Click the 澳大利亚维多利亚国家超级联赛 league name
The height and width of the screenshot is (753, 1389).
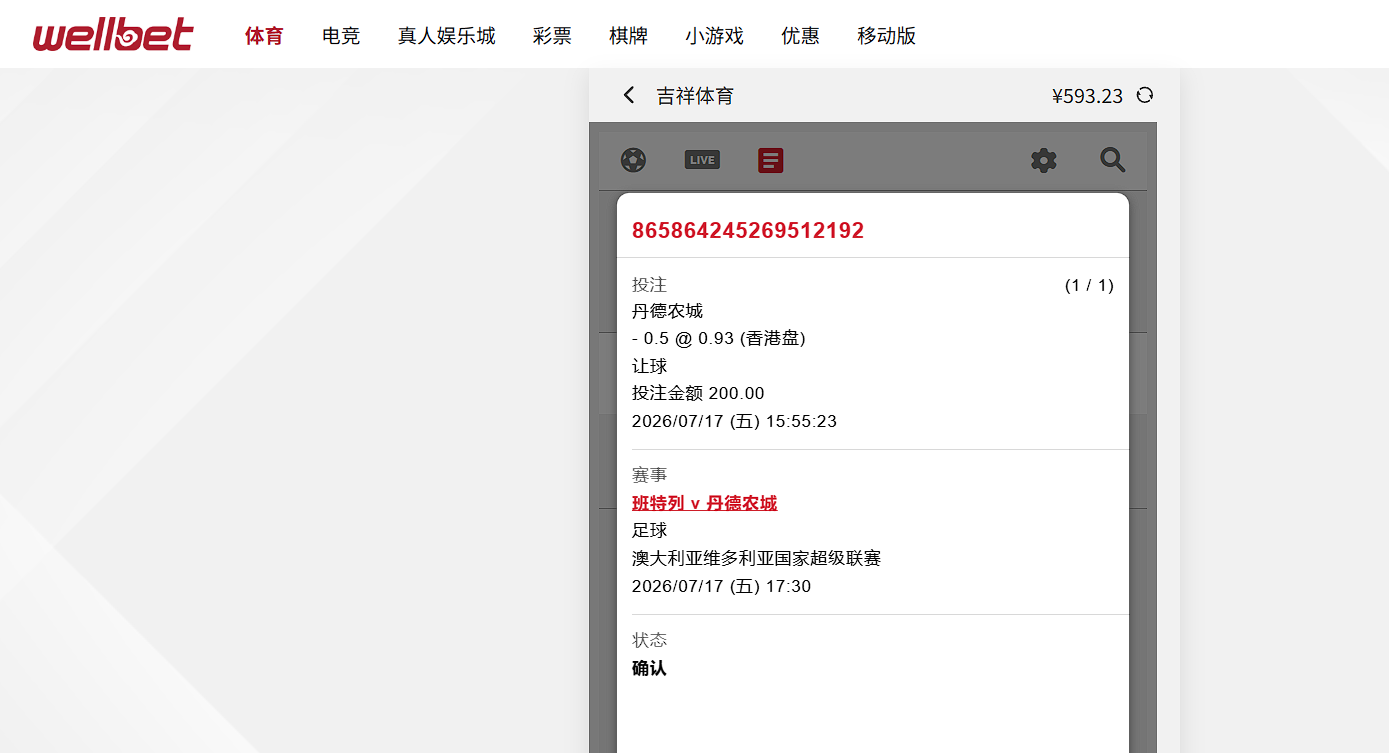[756, 558]
